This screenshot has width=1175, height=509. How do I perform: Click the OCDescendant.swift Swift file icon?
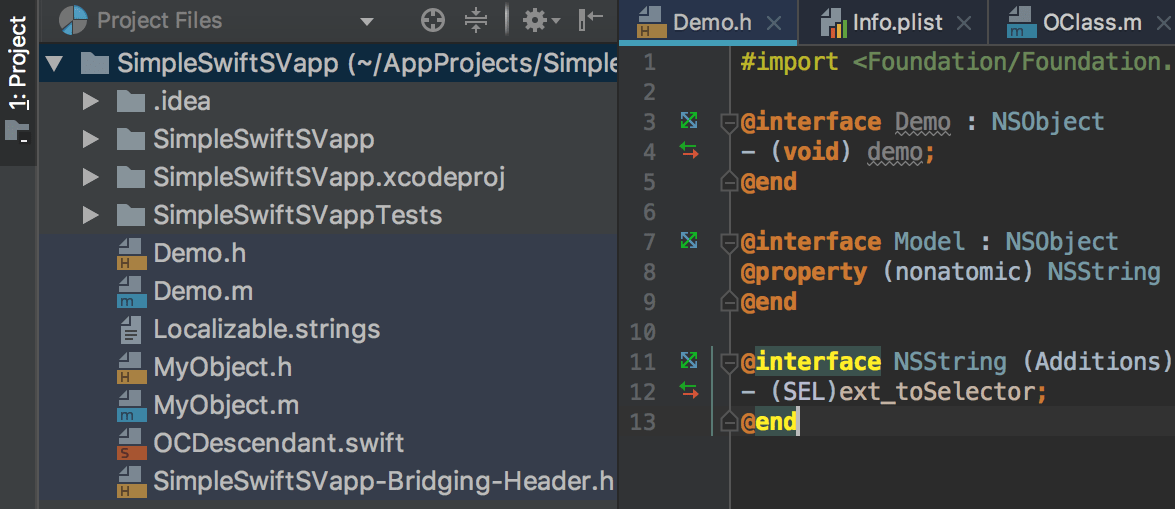click(x=131, y=445)
